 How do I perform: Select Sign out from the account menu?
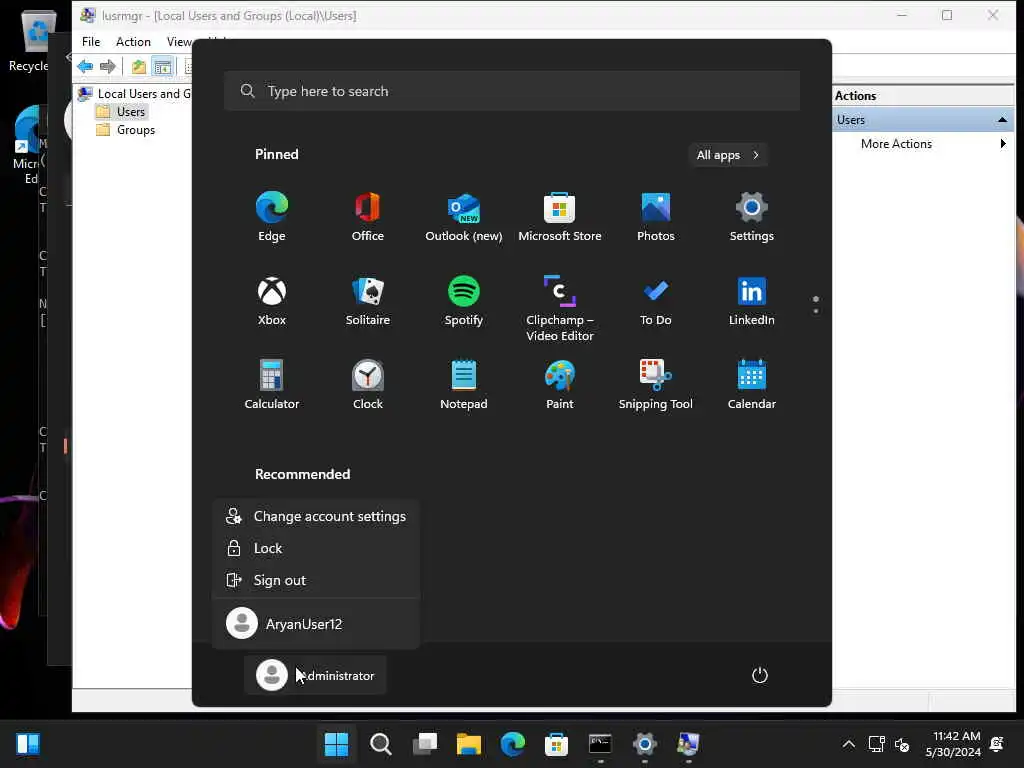(316, 580)
